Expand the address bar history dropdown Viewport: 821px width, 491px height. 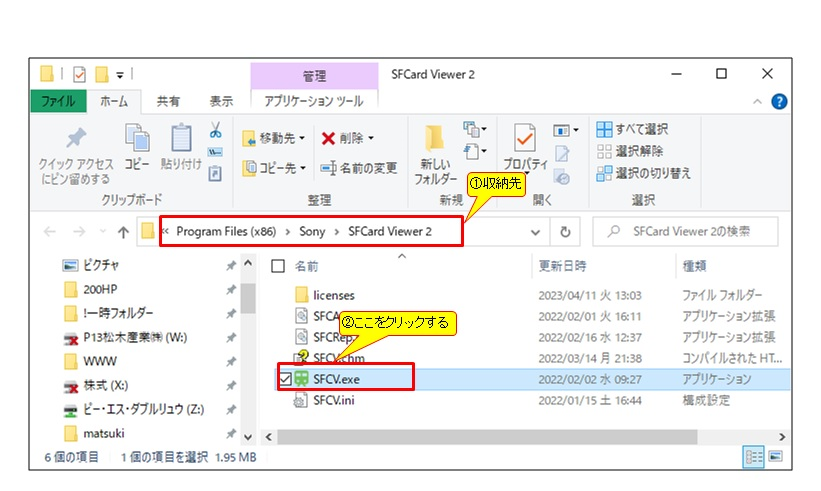pyautogui.click(x=535, y=232)
